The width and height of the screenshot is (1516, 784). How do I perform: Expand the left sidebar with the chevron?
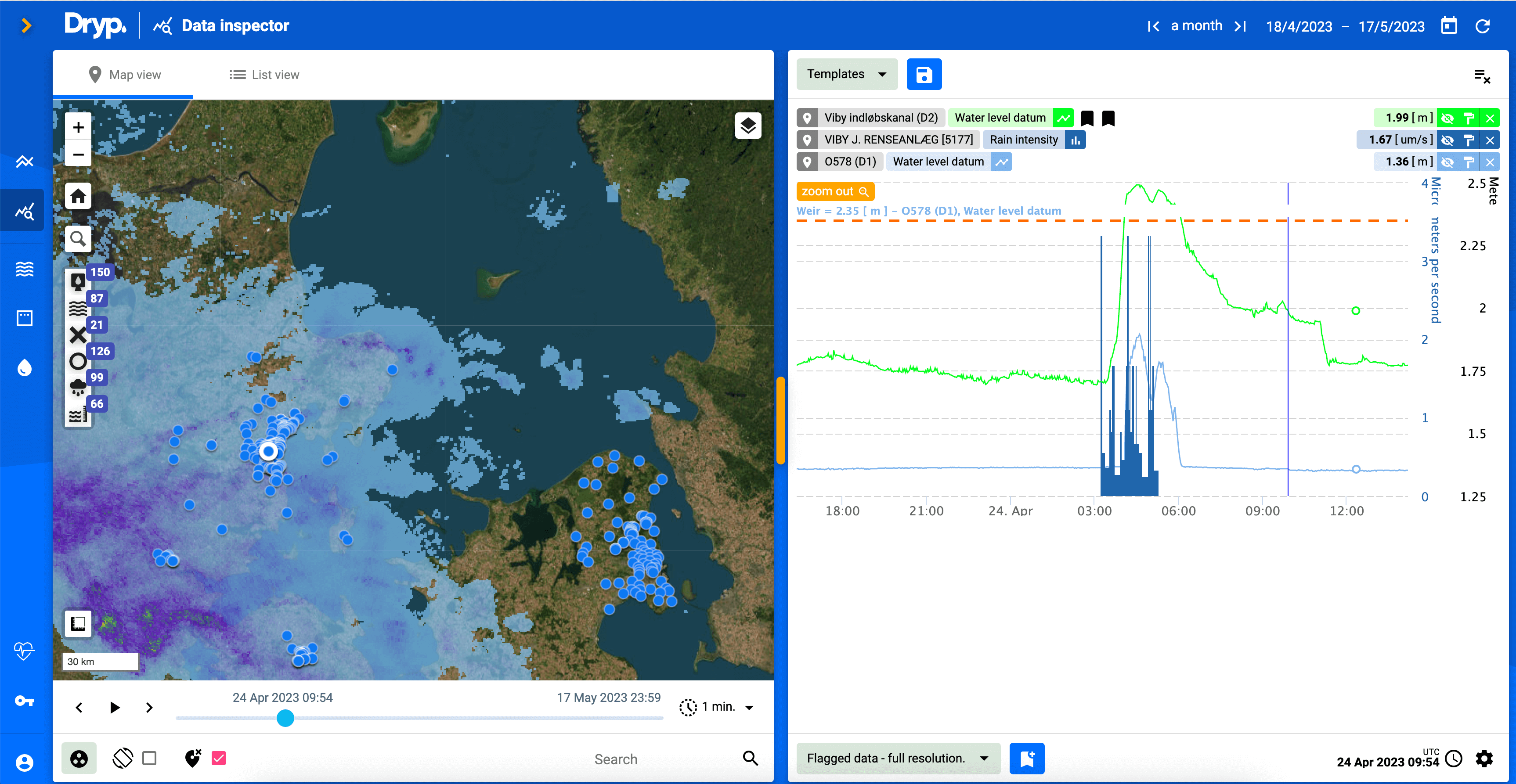(26, 25)
